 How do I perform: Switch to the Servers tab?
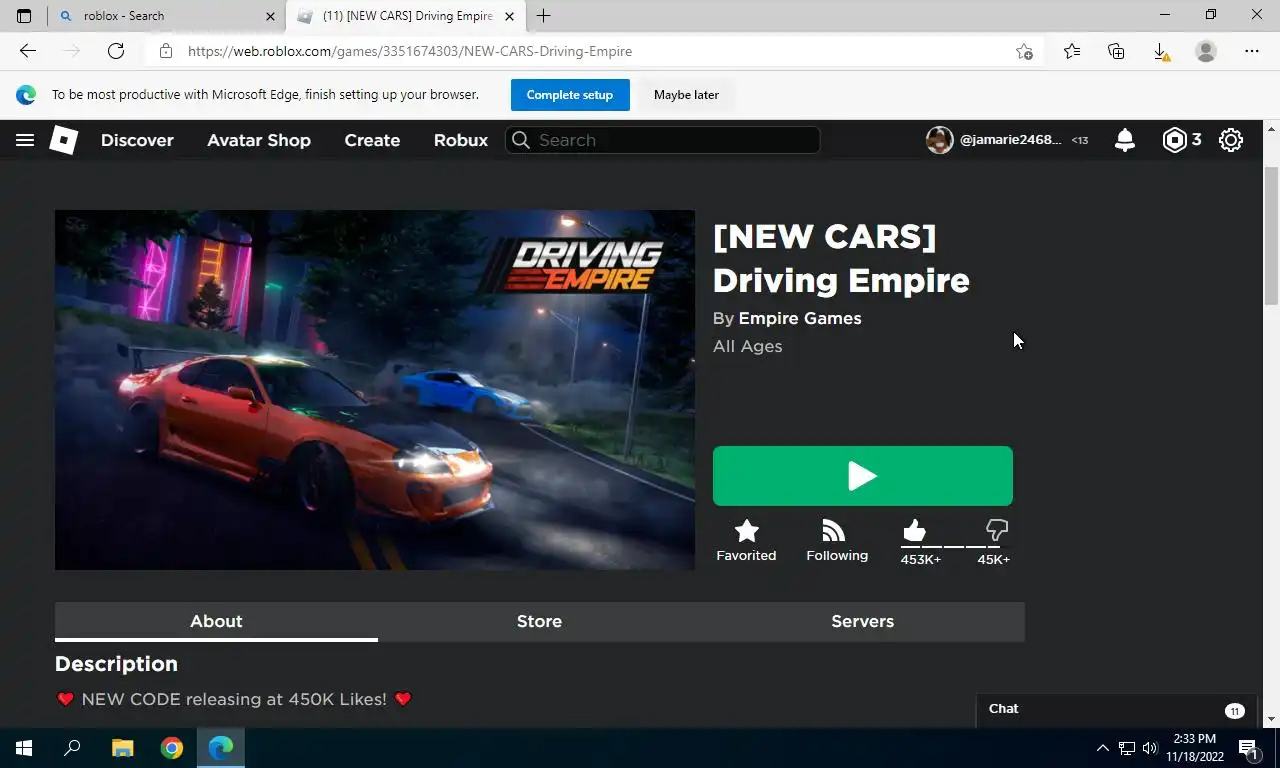point(862,621)
